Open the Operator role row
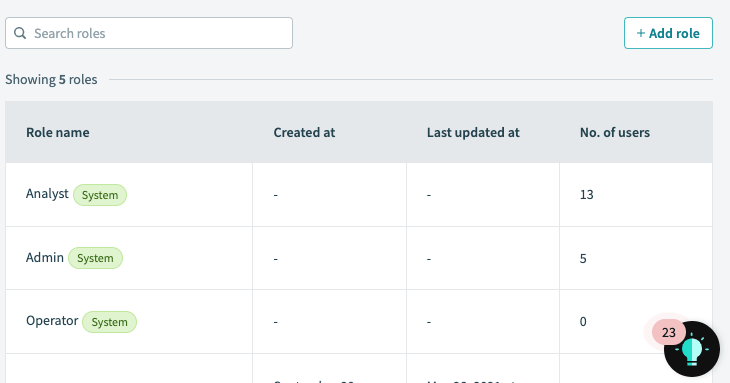730x383 pixels. pos(359,322)
